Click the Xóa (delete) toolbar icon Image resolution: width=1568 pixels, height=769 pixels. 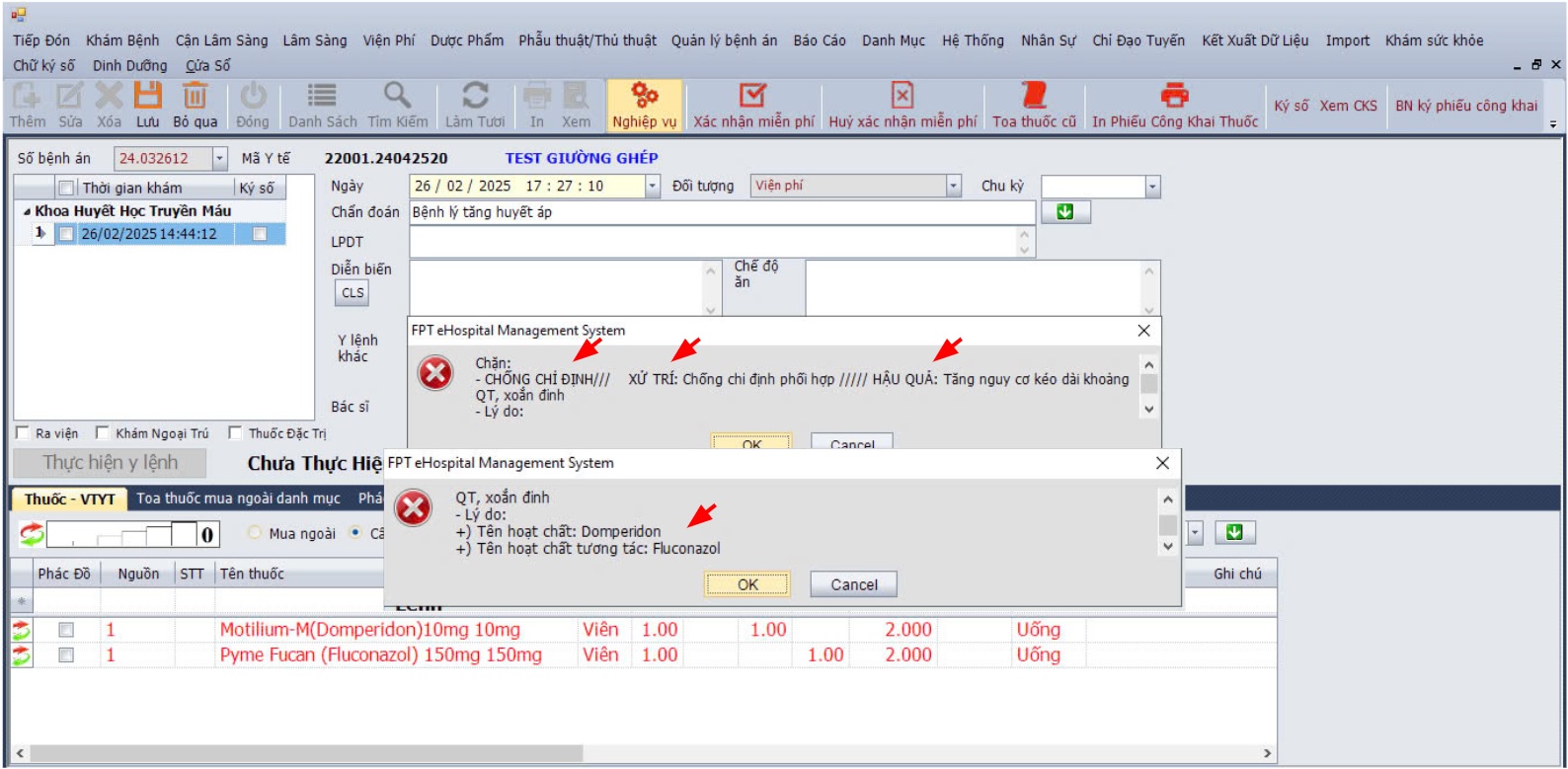pyautogui.click(x=109, y=95)
